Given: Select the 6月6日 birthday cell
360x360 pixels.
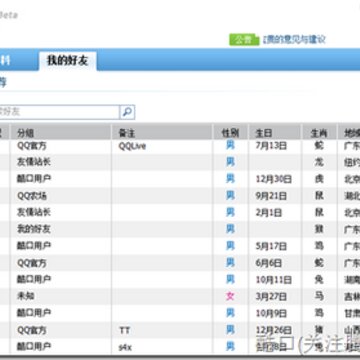Looking at the screenshot, I should pos(269,263).
